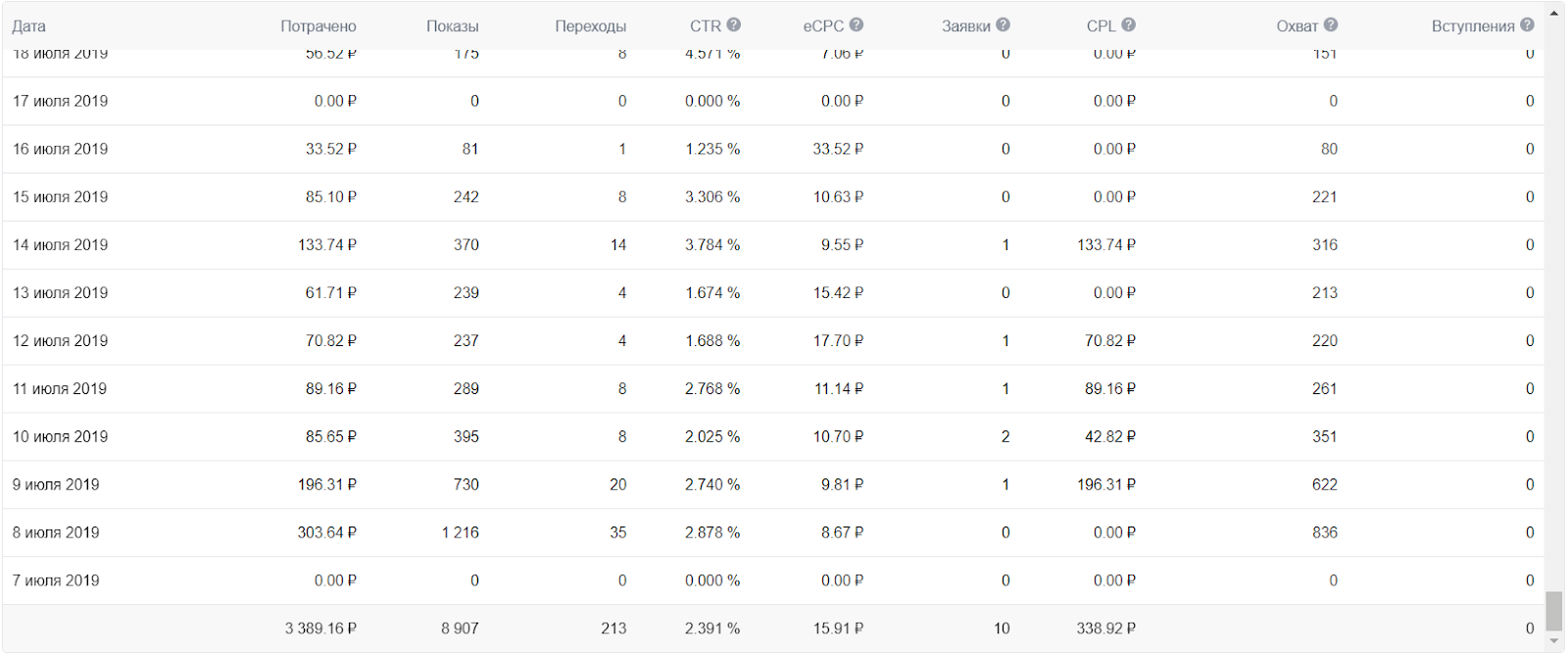Click the Потрачено column header
The width and height of the screenshot is (1568, 653).
coord(318,26)
